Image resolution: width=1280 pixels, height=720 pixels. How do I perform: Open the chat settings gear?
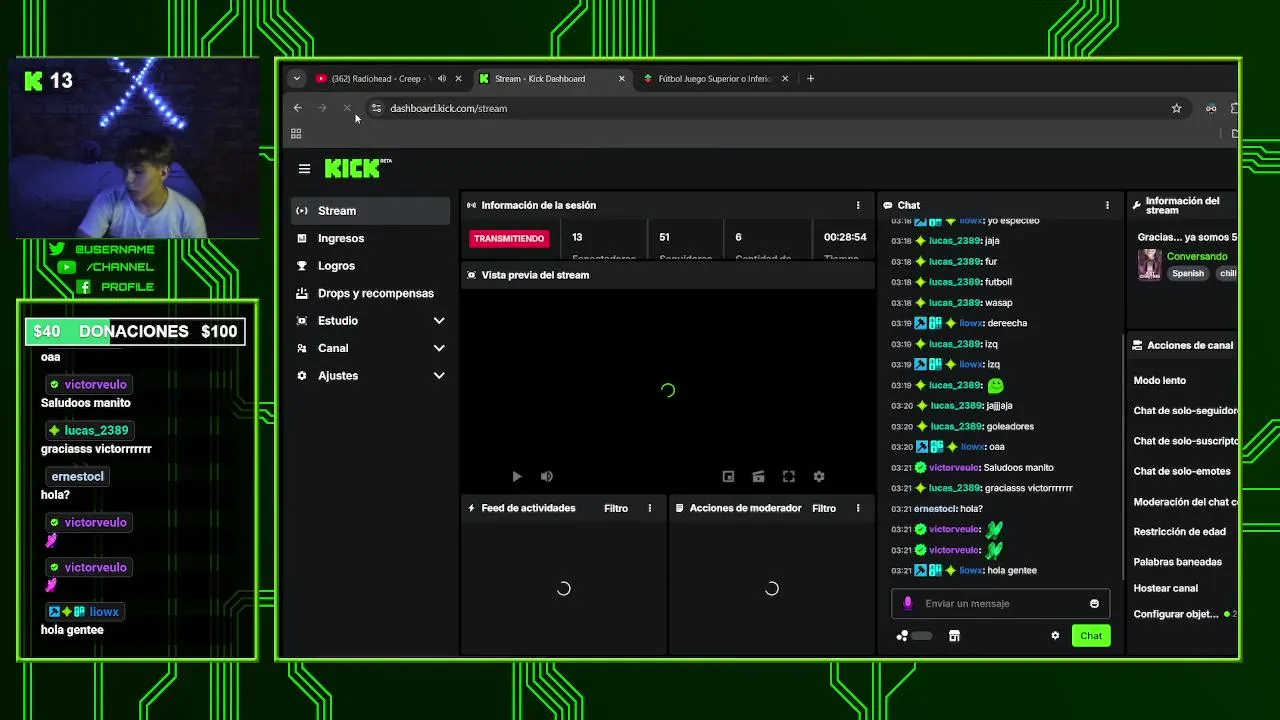pyautogui.click(x=1055, y=636)
